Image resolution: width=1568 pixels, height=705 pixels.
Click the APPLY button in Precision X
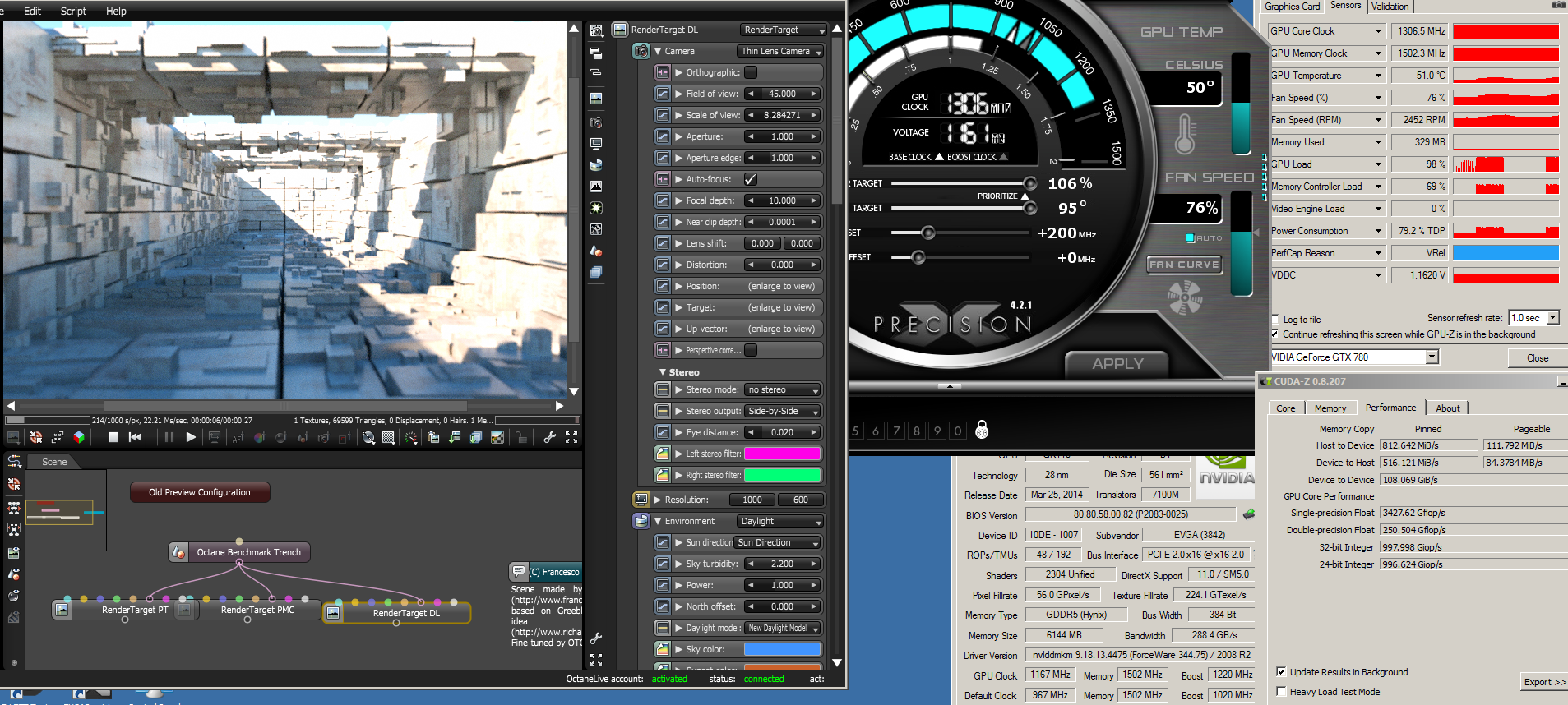pos(1117,363)
